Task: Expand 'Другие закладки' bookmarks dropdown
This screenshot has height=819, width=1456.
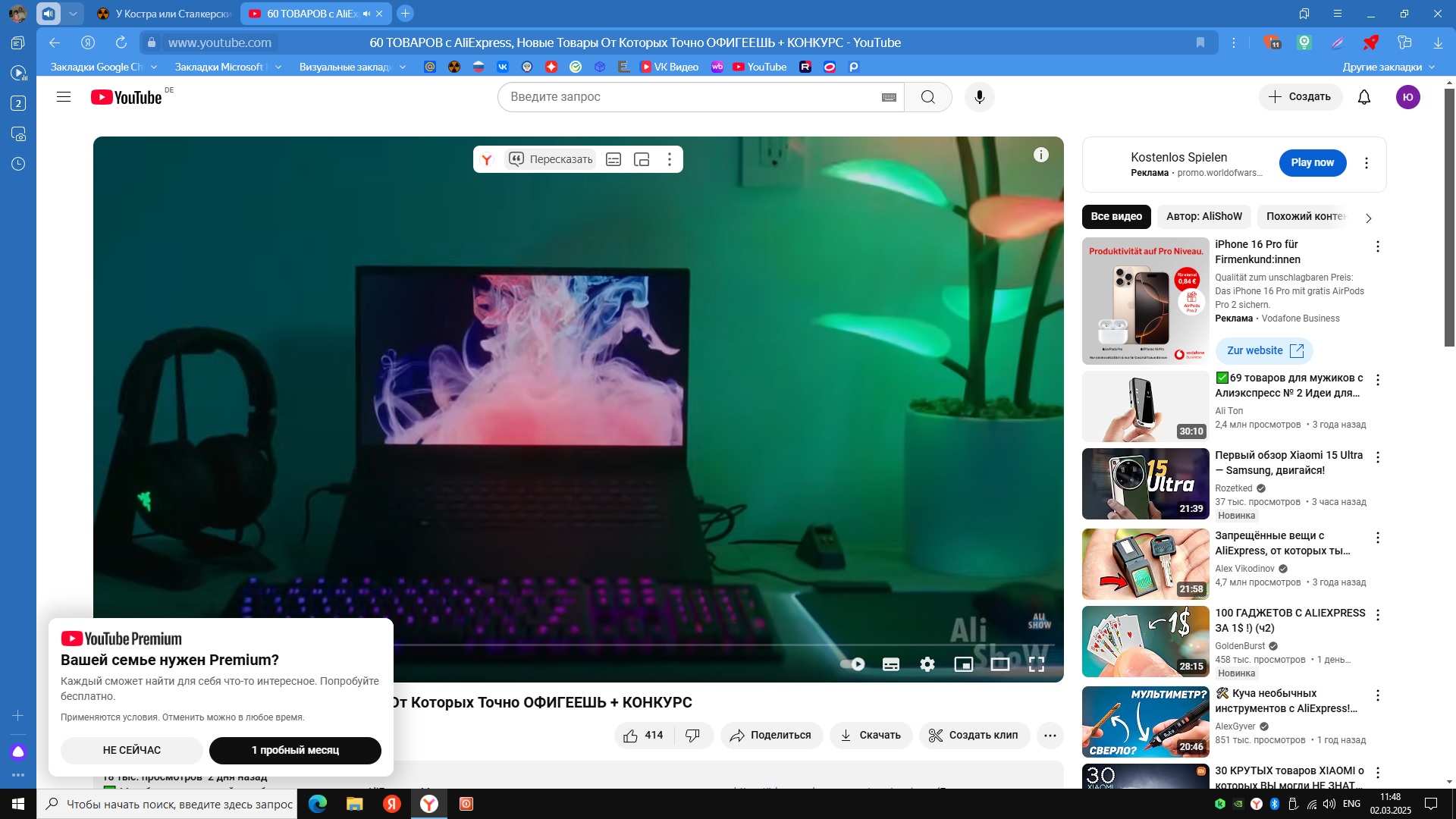Action: (x=1388, y=67)
